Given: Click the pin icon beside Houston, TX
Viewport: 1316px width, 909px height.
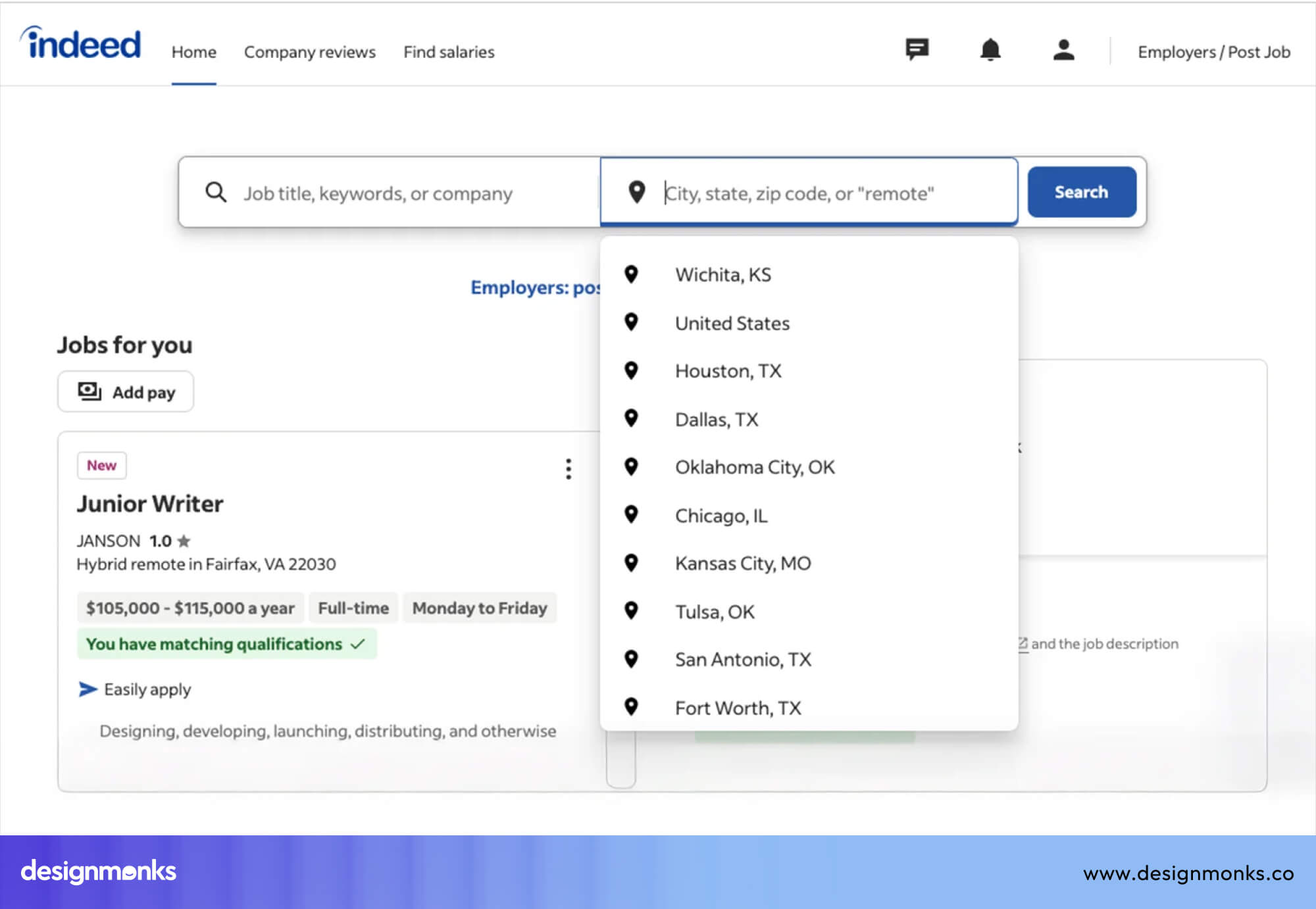Looking at the screenshot, I should click(631, 371).
